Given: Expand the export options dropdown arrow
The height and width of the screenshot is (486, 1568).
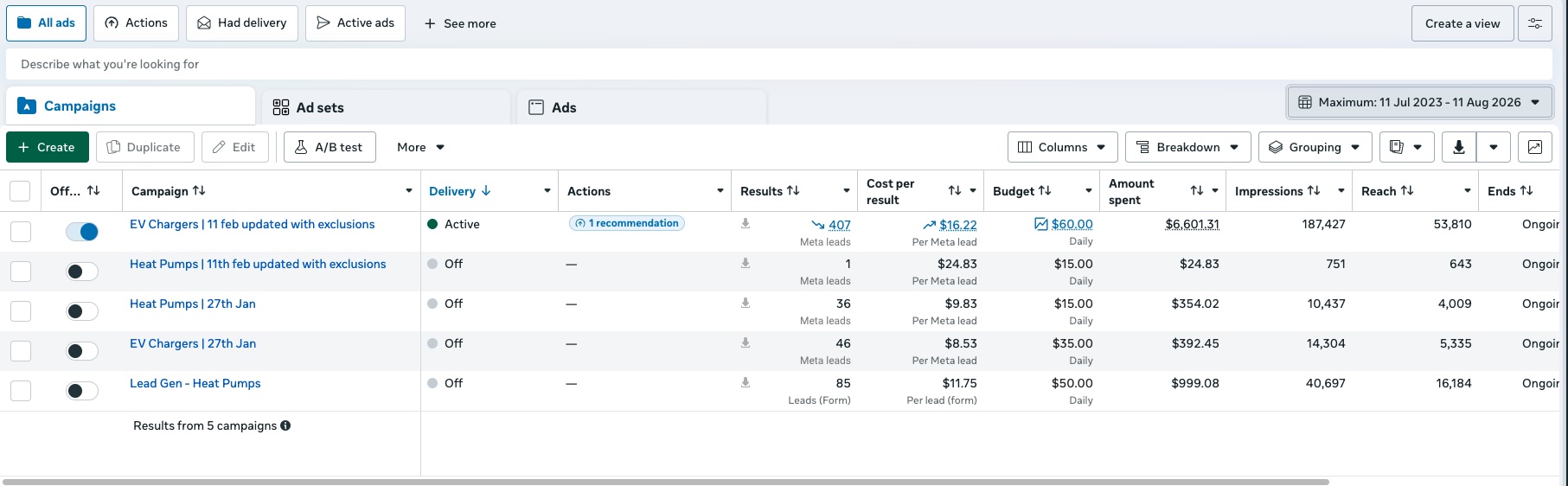Looking at the screenshot, I should tap(1494, 147).
